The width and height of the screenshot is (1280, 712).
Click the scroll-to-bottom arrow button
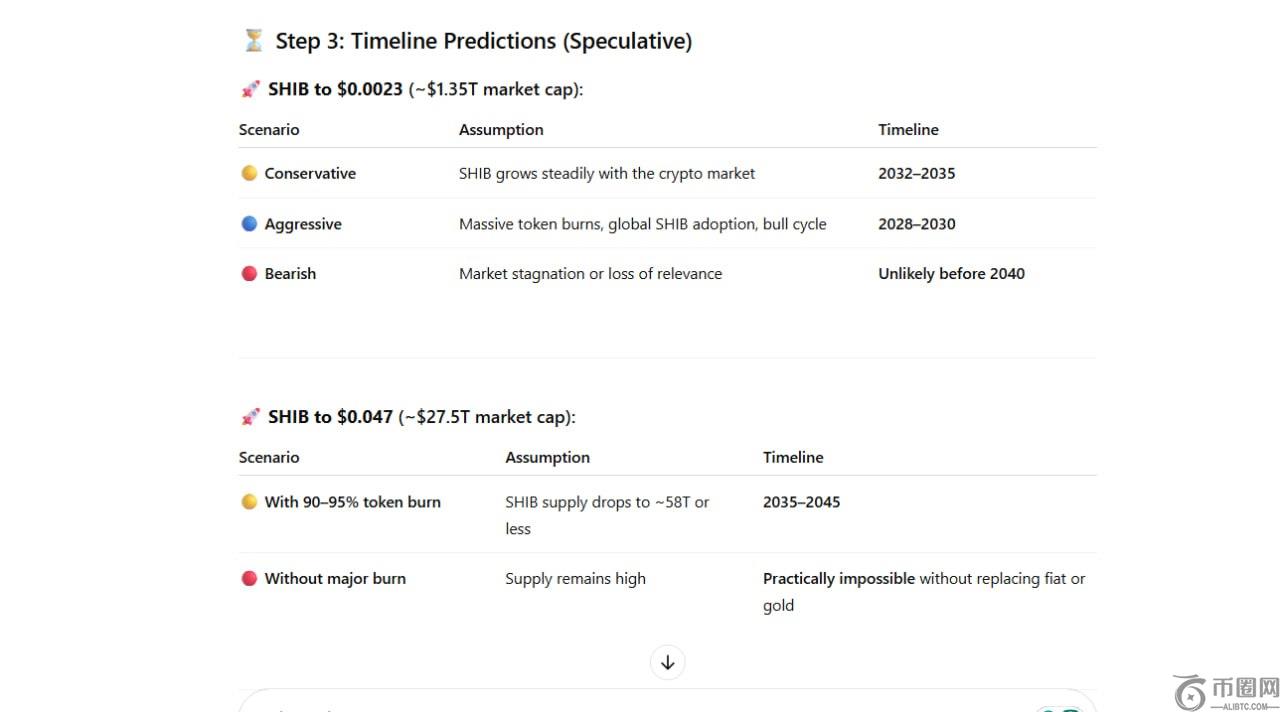pyautogui.click(x=667, y=662)
